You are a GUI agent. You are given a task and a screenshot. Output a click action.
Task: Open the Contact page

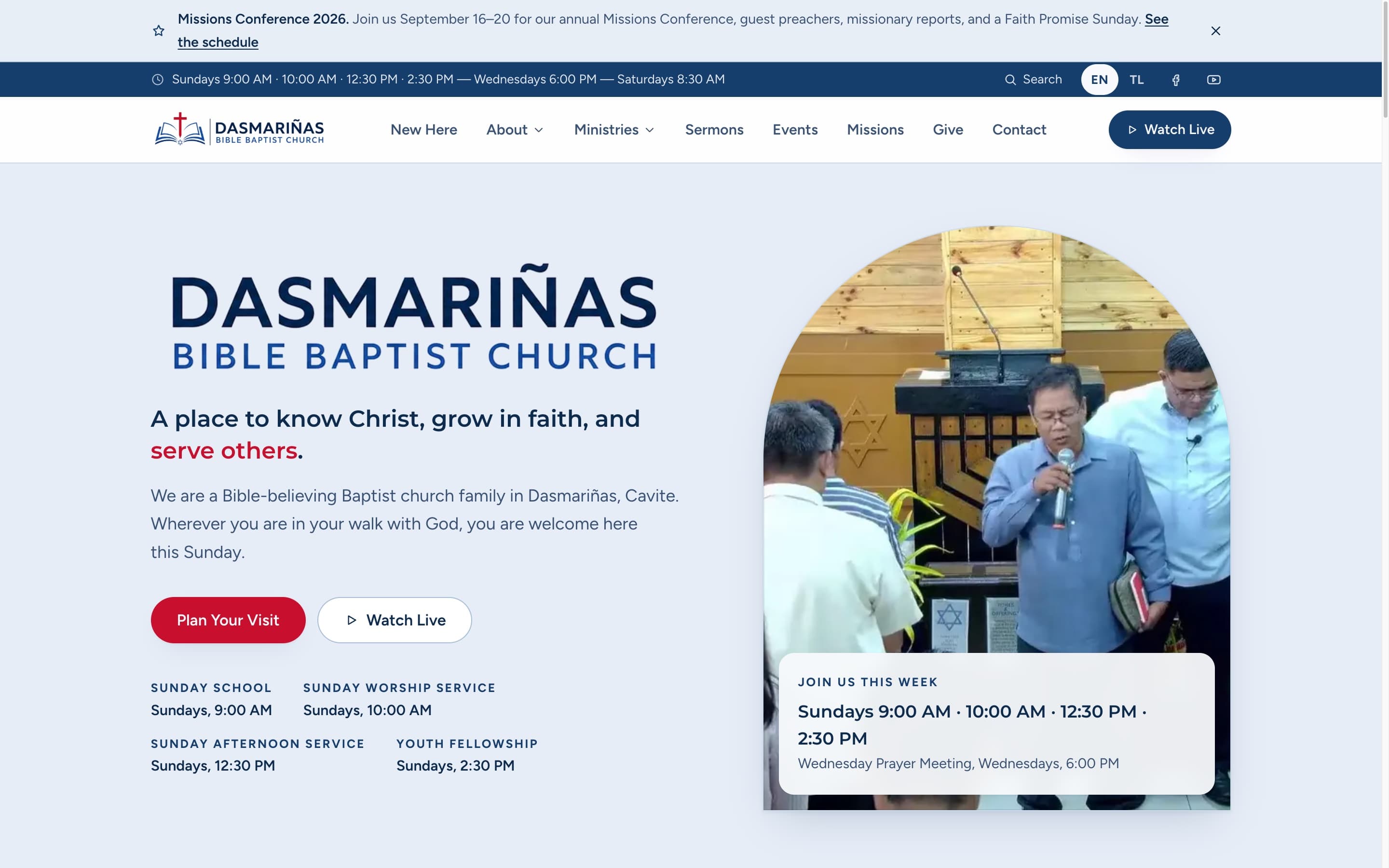(1019, 130)
